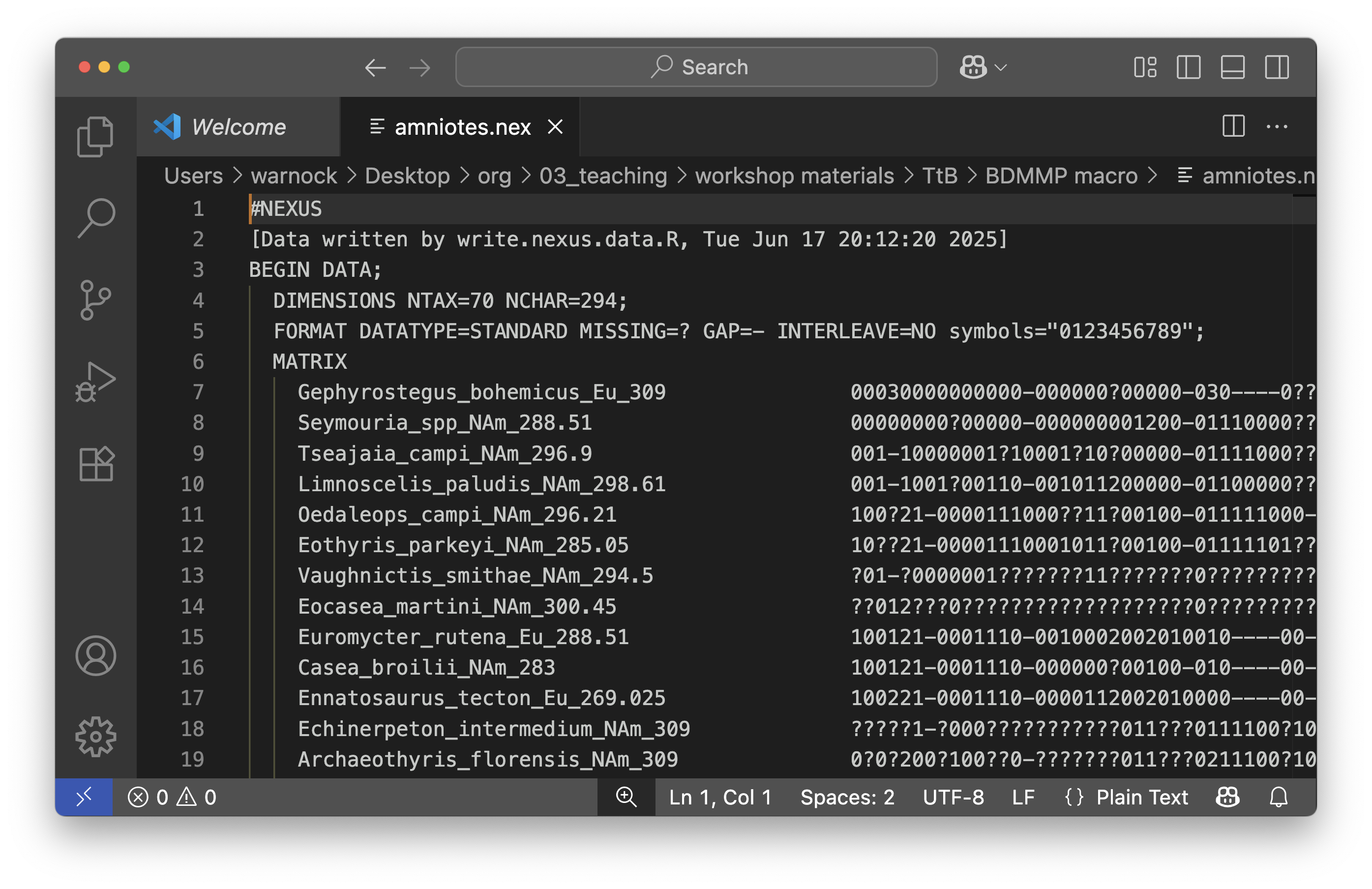The height and width of the screenshot is (889, 1372).
Task: Go back with the left arrow
Action: (375, 67)
